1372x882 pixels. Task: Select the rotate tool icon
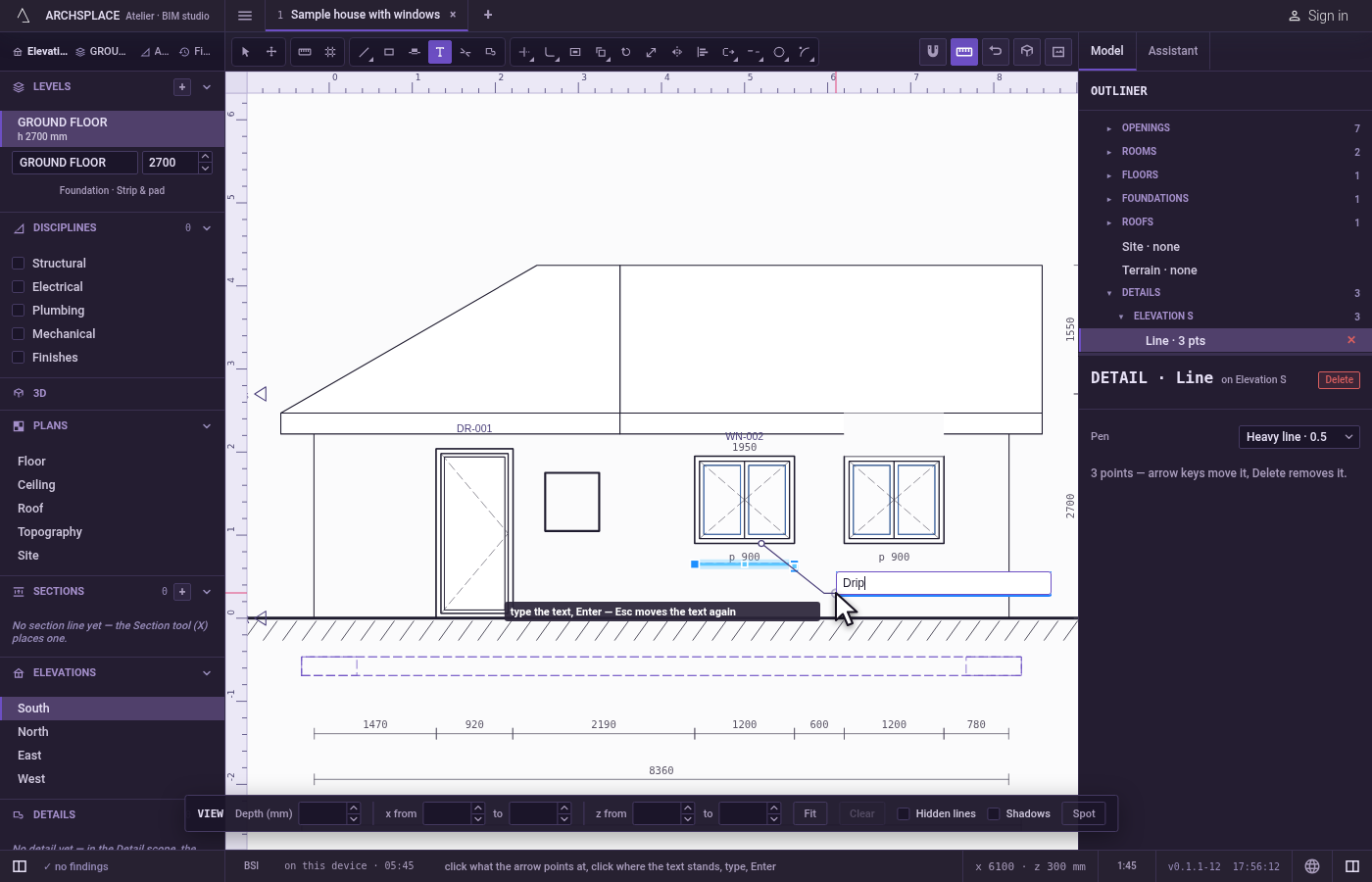(x=626, y=52)
